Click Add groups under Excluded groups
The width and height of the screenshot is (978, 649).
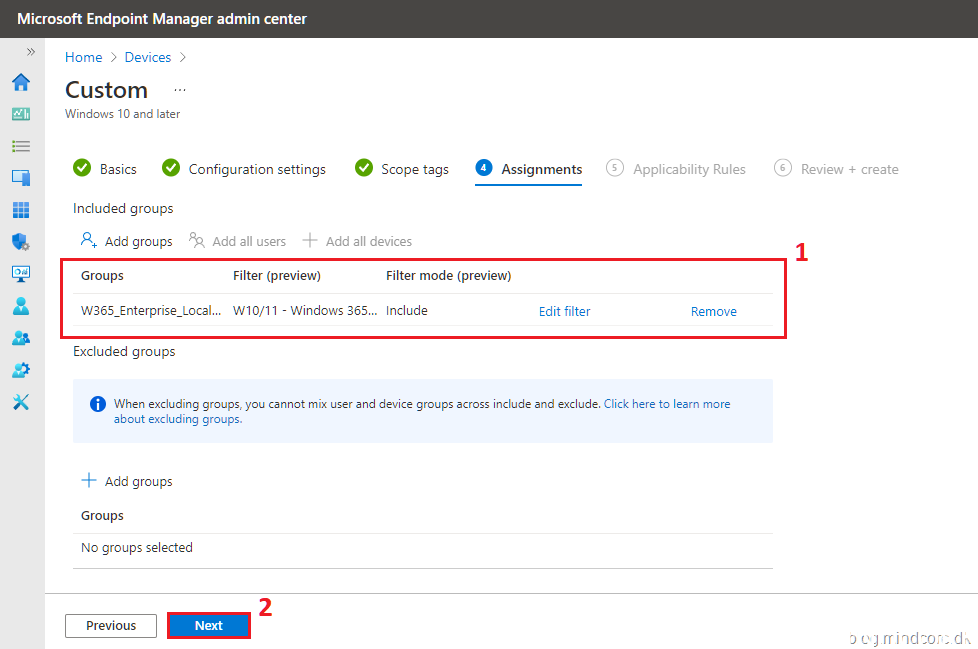pyautogui.click(x=127, y=481)
